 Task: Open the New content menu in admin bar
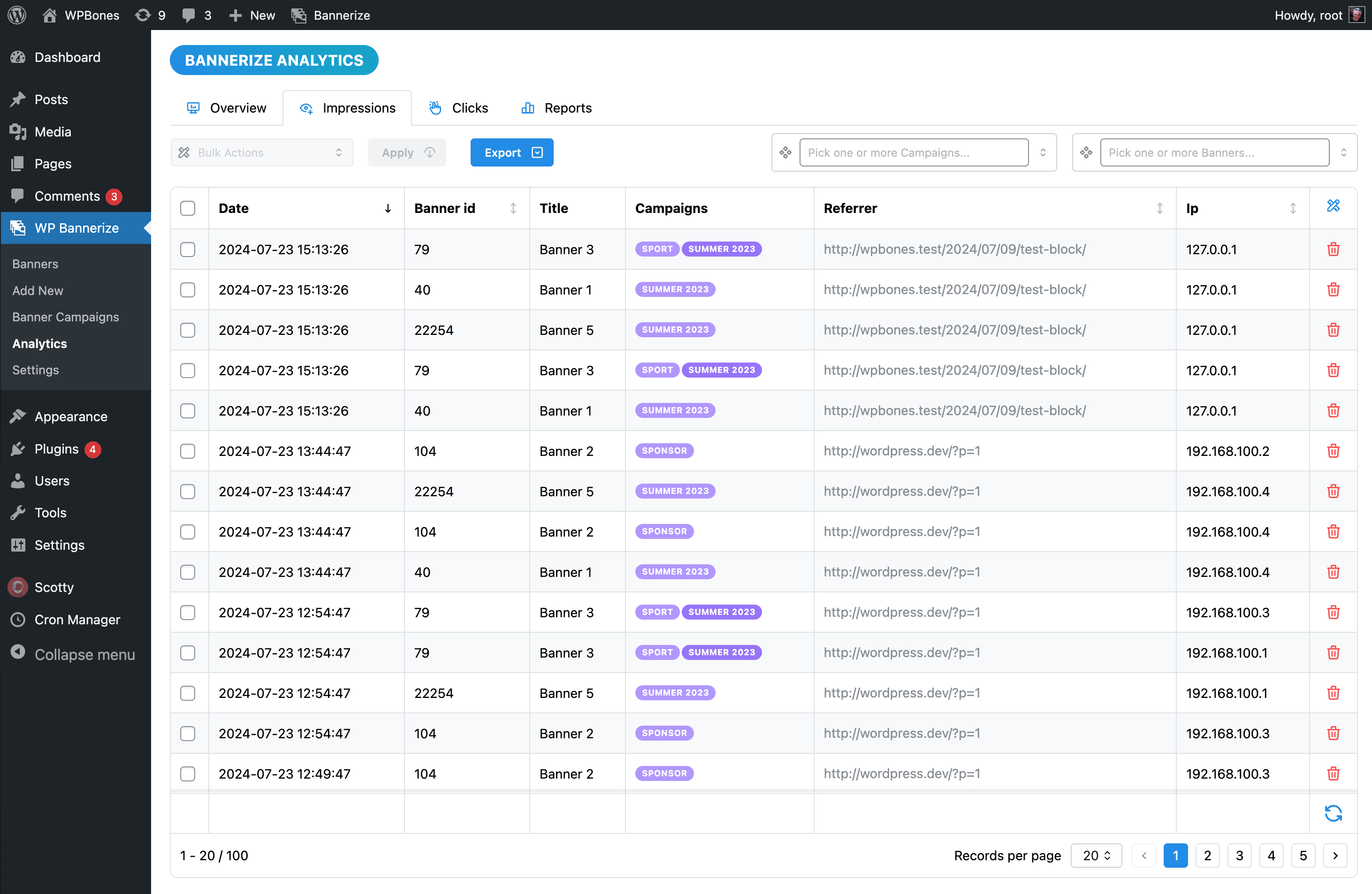(252, 15)
